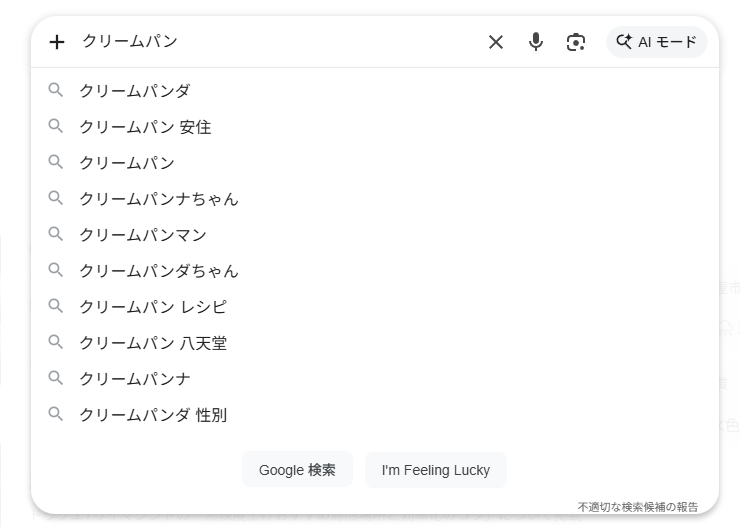Viewport: 740px width, 527px height.
Task: Select the クリームパンナ suggestion
Action: click(x=135, y=379)
